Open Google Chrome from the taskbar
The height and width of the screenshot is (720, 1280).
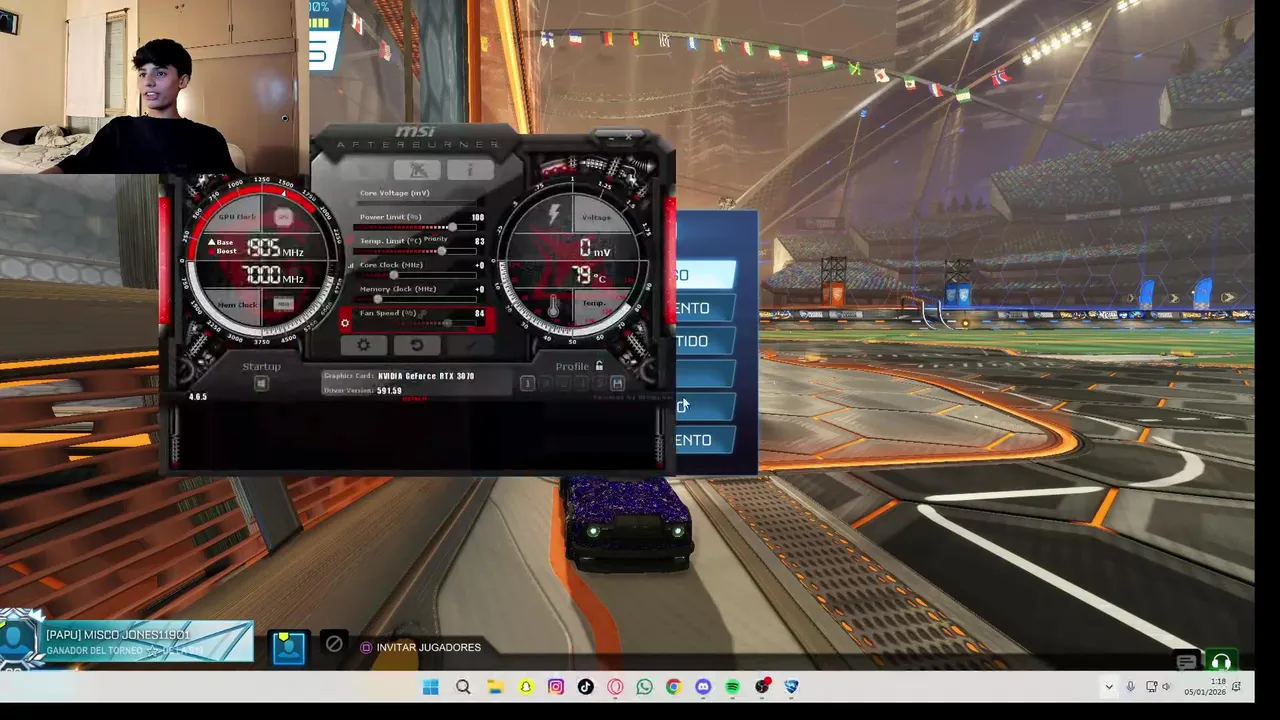pyautogui.click(x=673, y=687)
